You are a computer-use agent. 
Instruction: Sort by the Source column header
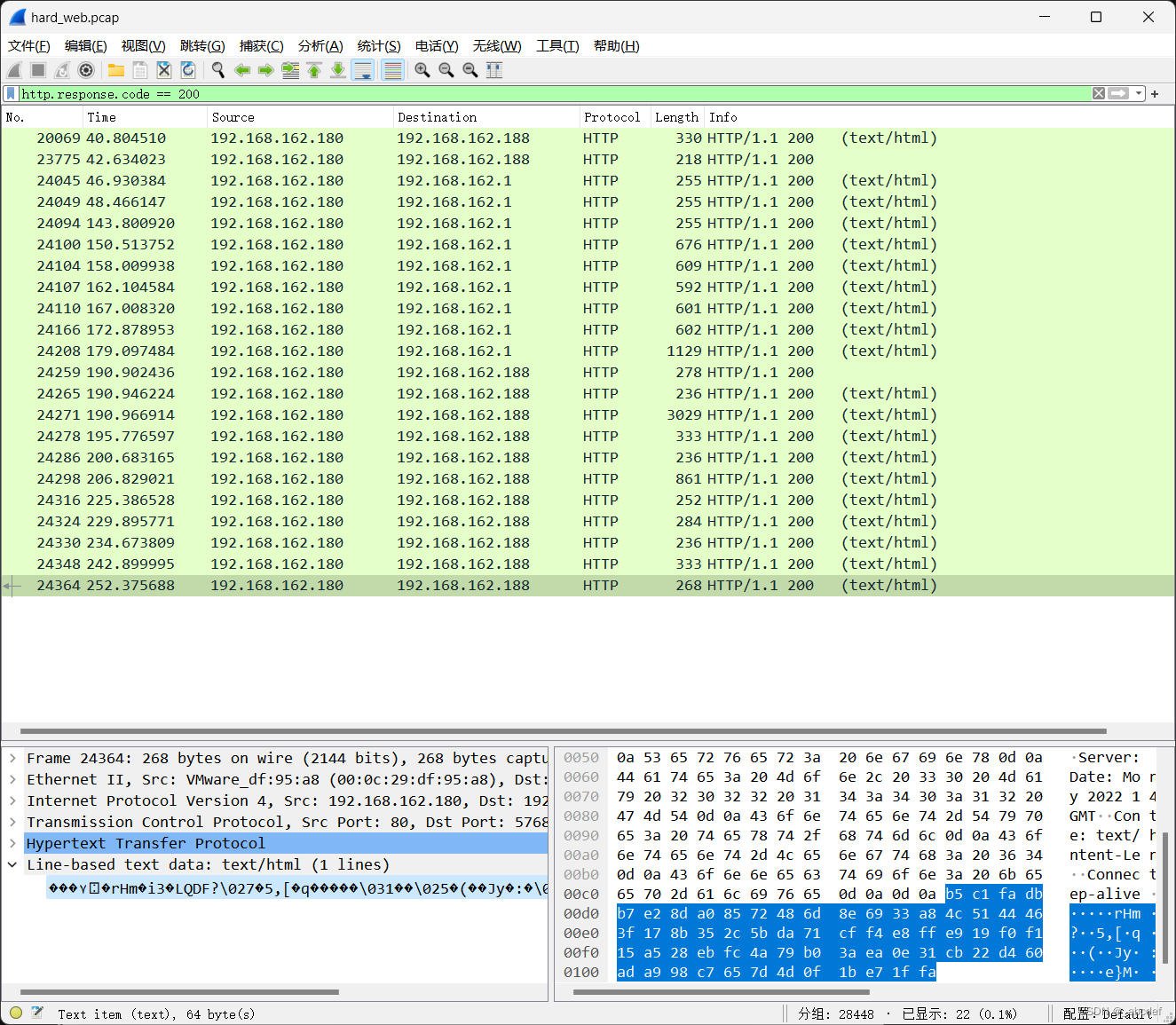point(300,117)
